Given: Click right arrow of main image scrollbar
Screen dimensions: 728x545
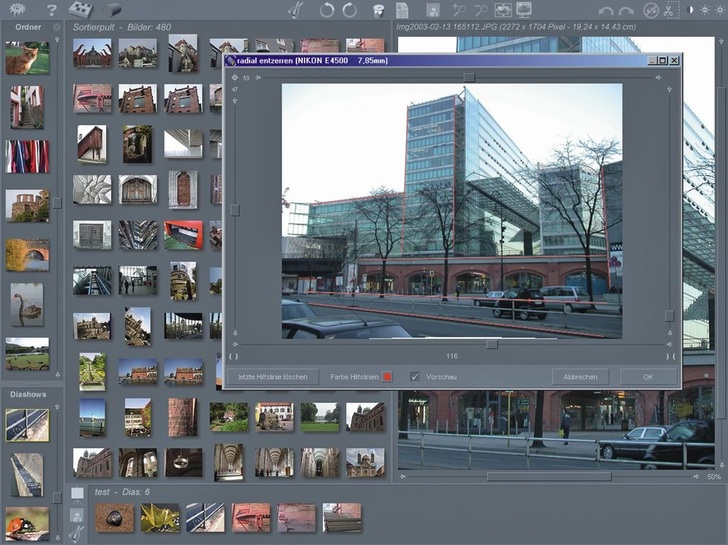Looking at the screenshot, I should 696,476.
